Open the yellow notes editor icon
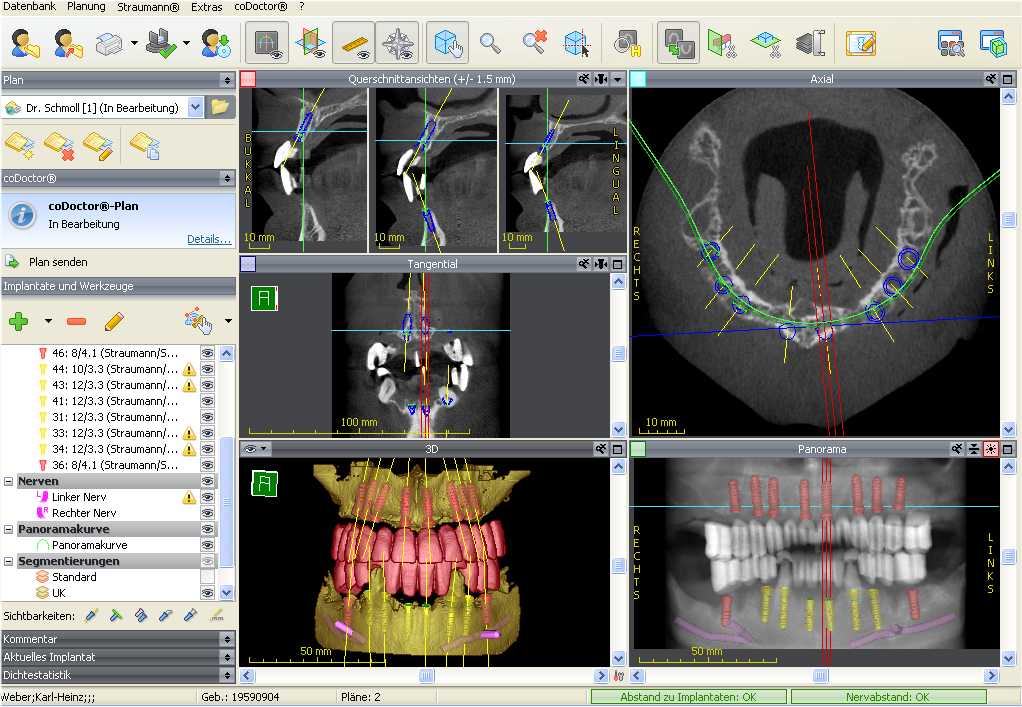This screenshot has height=707, width=1022. [x=860, y=43]
